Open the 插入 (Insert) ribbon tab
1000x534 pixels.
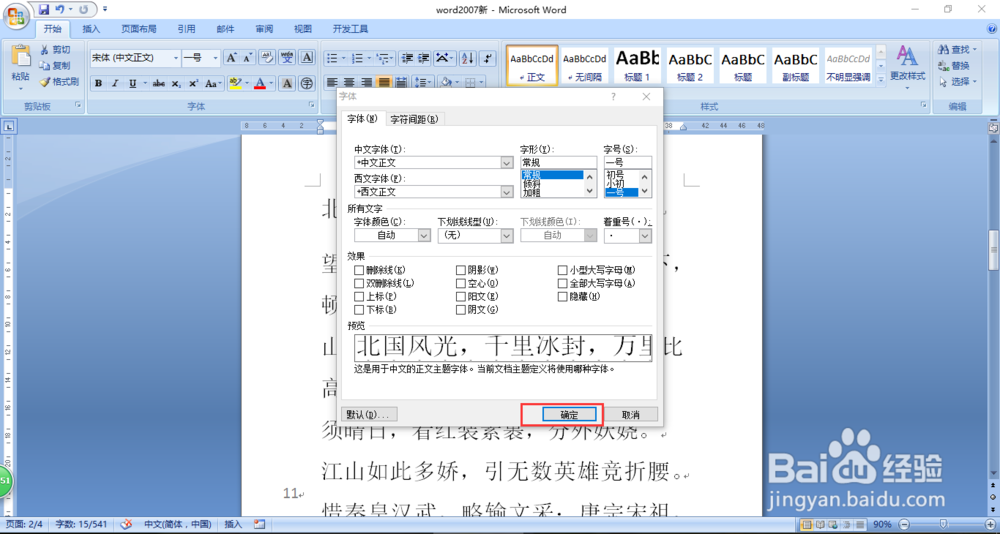[x=91, y=29]
